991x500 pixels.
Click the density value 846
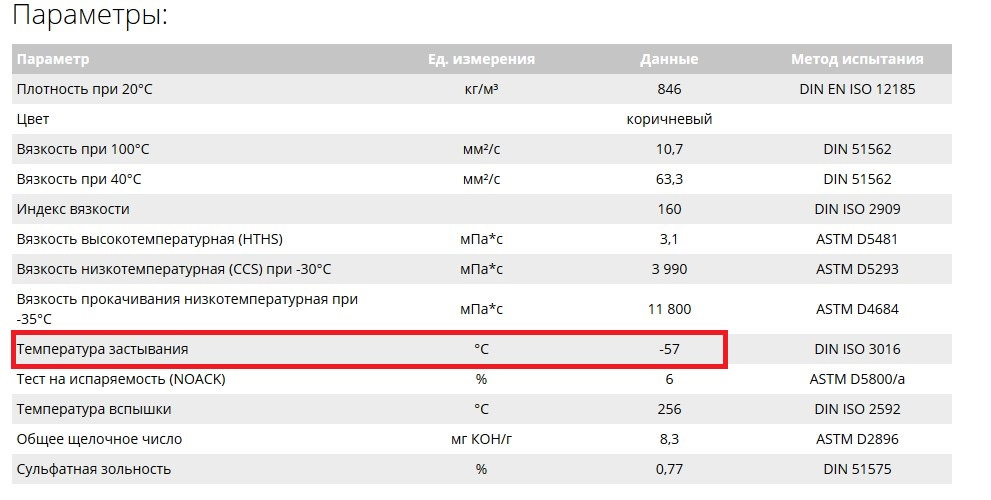[x=669, y=89]
